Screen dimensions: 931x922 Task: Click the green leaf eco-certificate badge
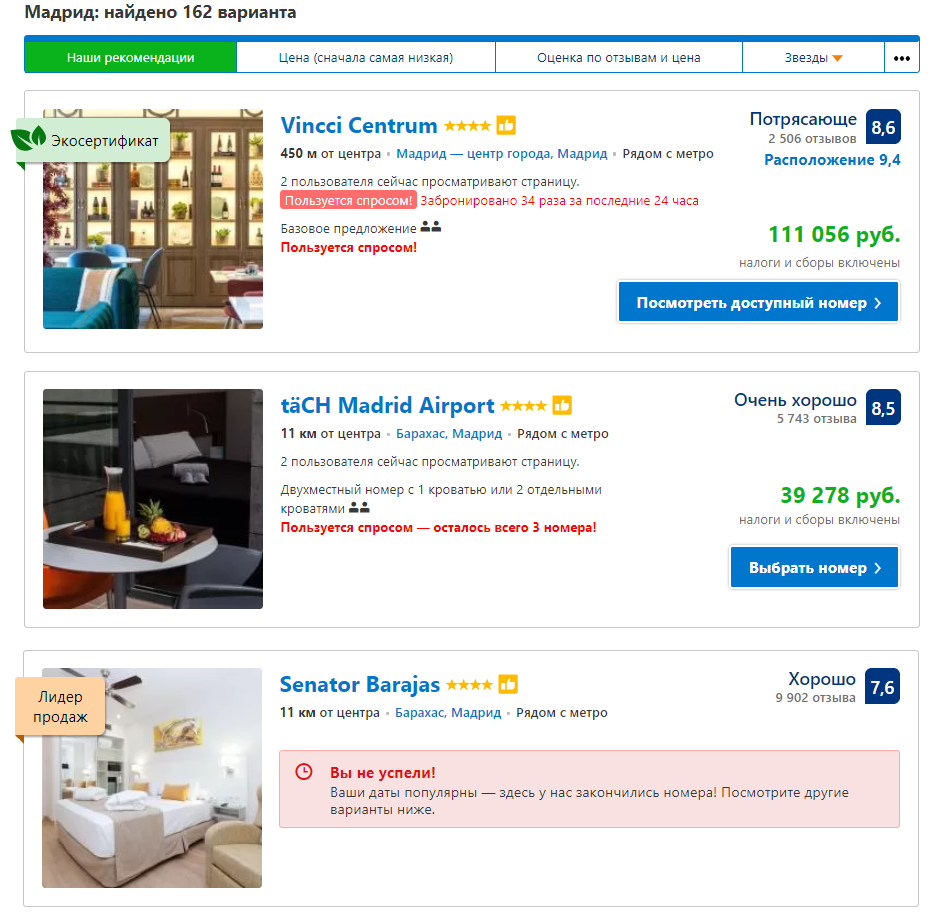(x=28, y=140)
